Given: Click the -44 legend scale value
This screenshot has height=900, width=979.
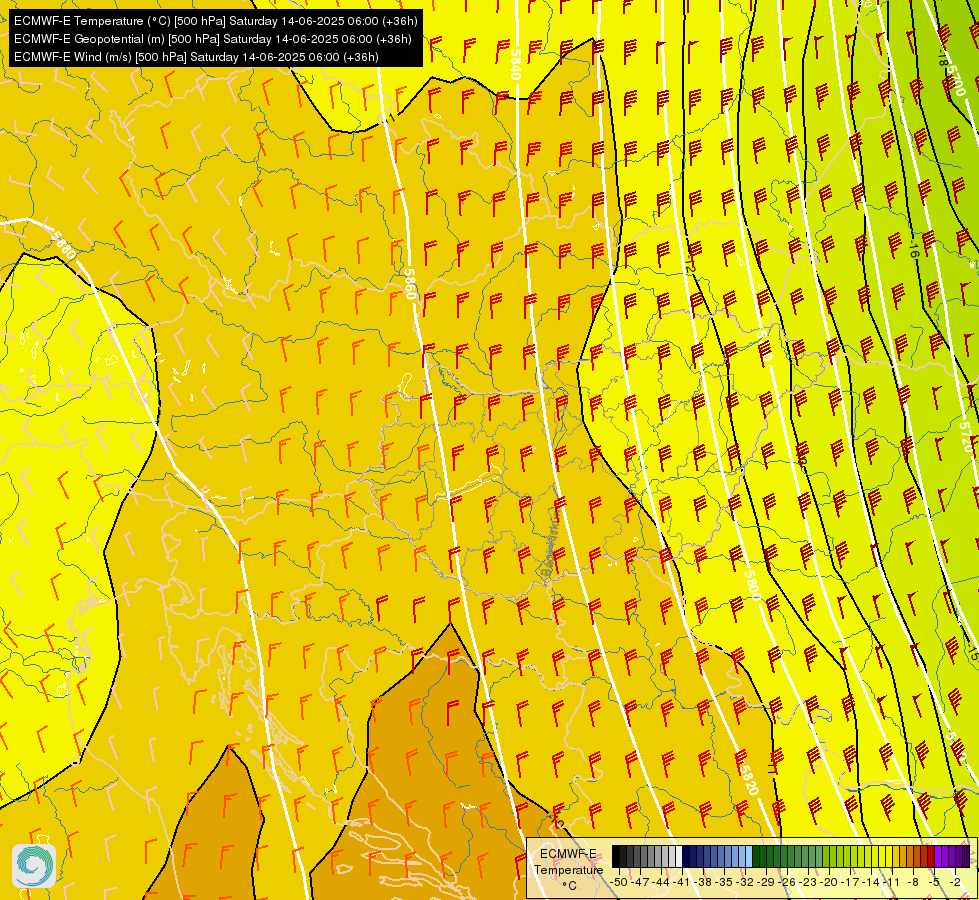Looking at the screenshot, I should click(x=661, y=882).
